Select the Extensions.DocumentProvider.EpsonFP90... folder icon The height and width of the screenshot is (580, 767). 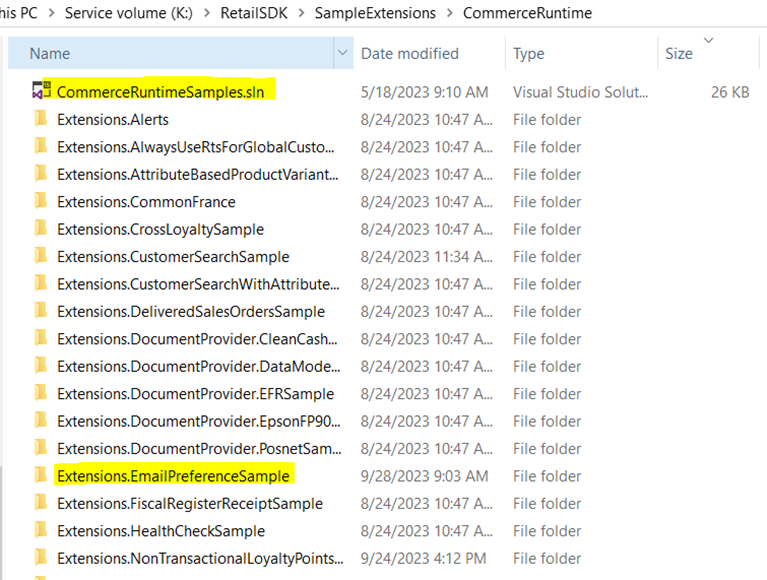[x=41, y=420]
